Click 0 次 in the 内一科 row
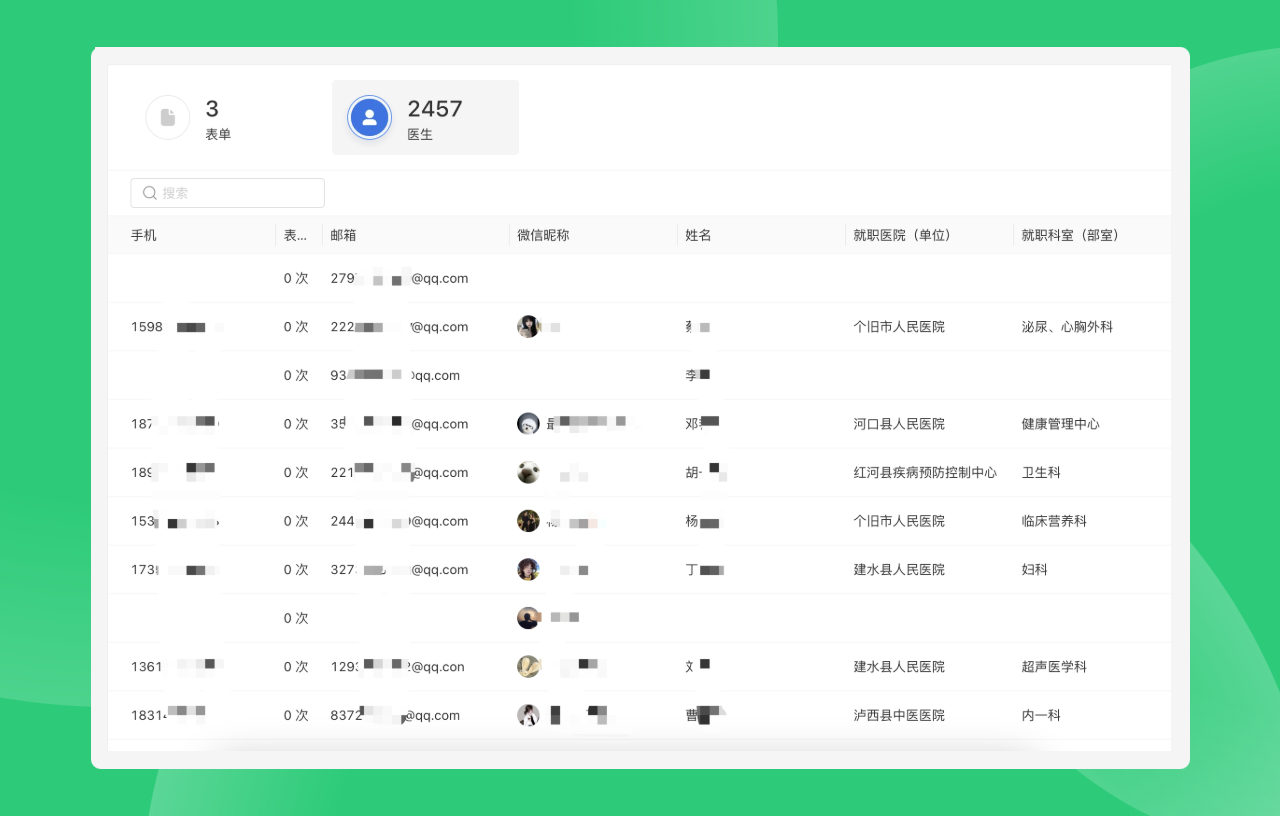 296,715
